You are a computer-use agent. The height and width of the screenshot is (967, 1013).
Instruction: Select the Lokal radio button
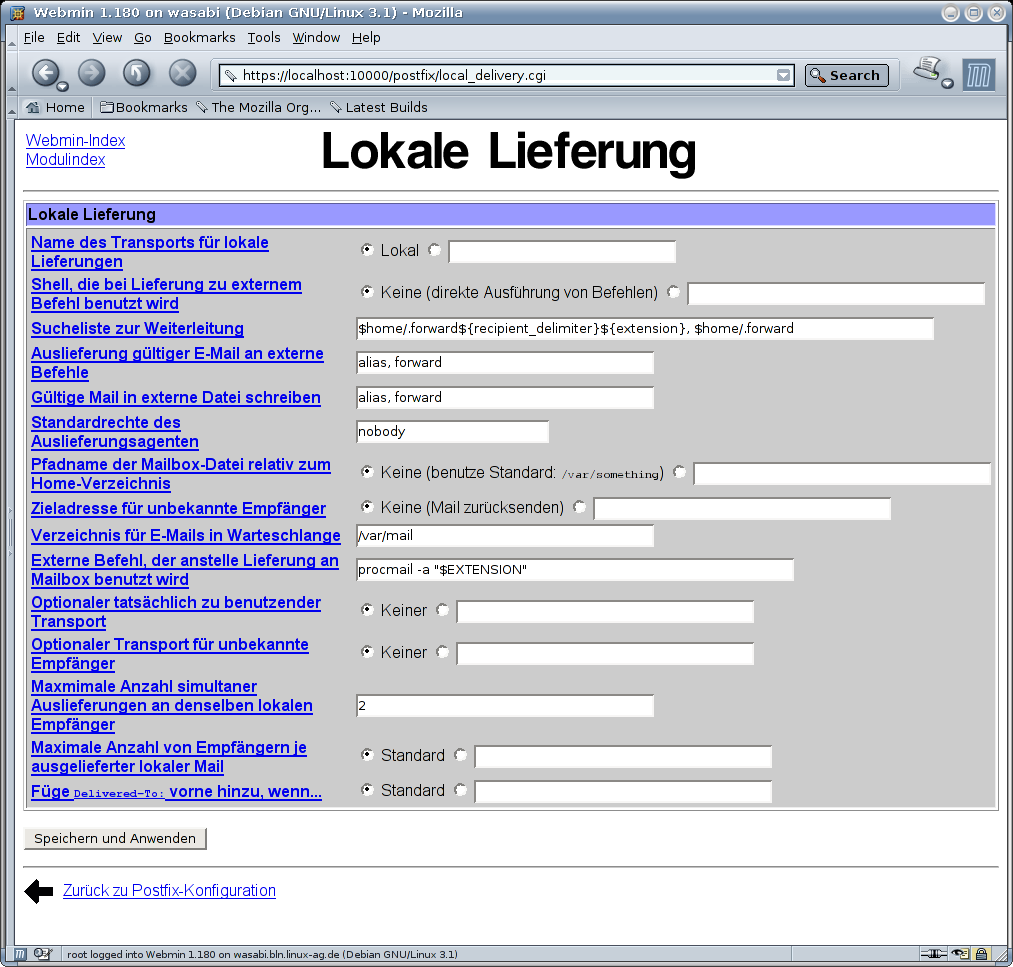(x=367, y=249)
